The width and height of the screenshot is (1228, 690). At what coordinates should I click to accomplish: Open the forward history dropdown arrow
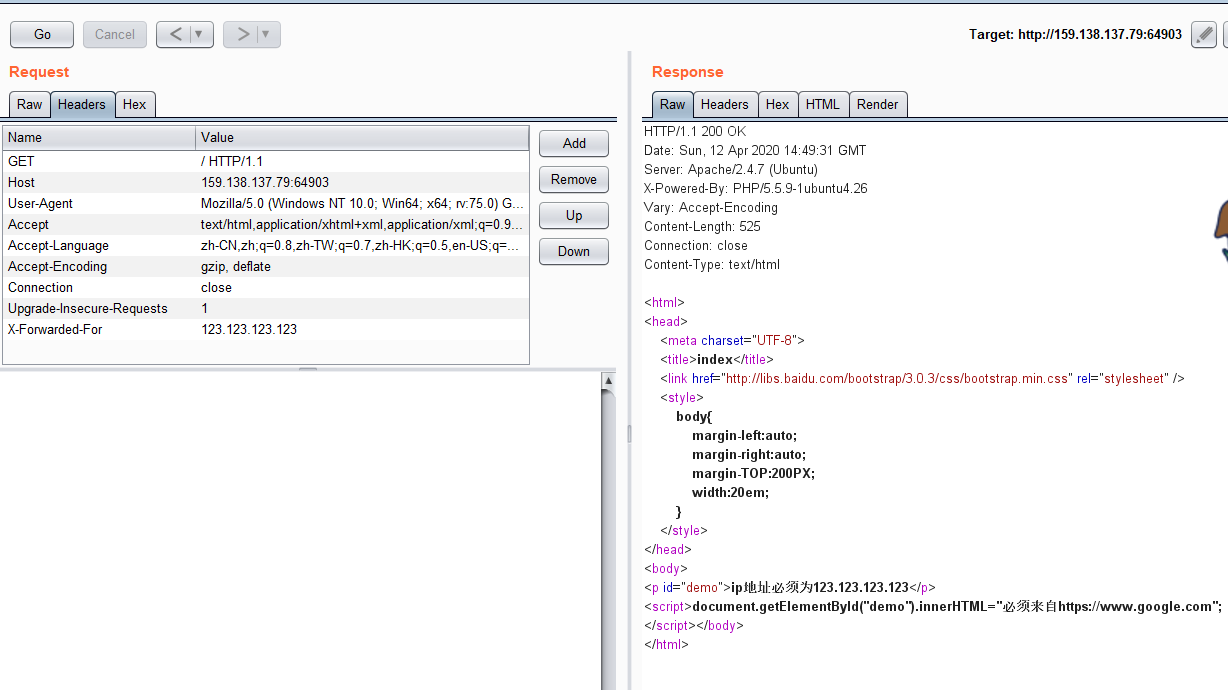pos(268,34)
